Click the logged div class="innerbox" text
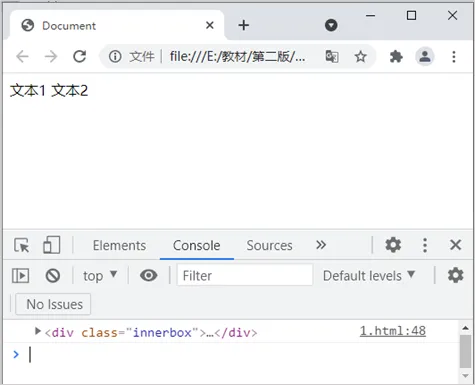 [151, 333]
